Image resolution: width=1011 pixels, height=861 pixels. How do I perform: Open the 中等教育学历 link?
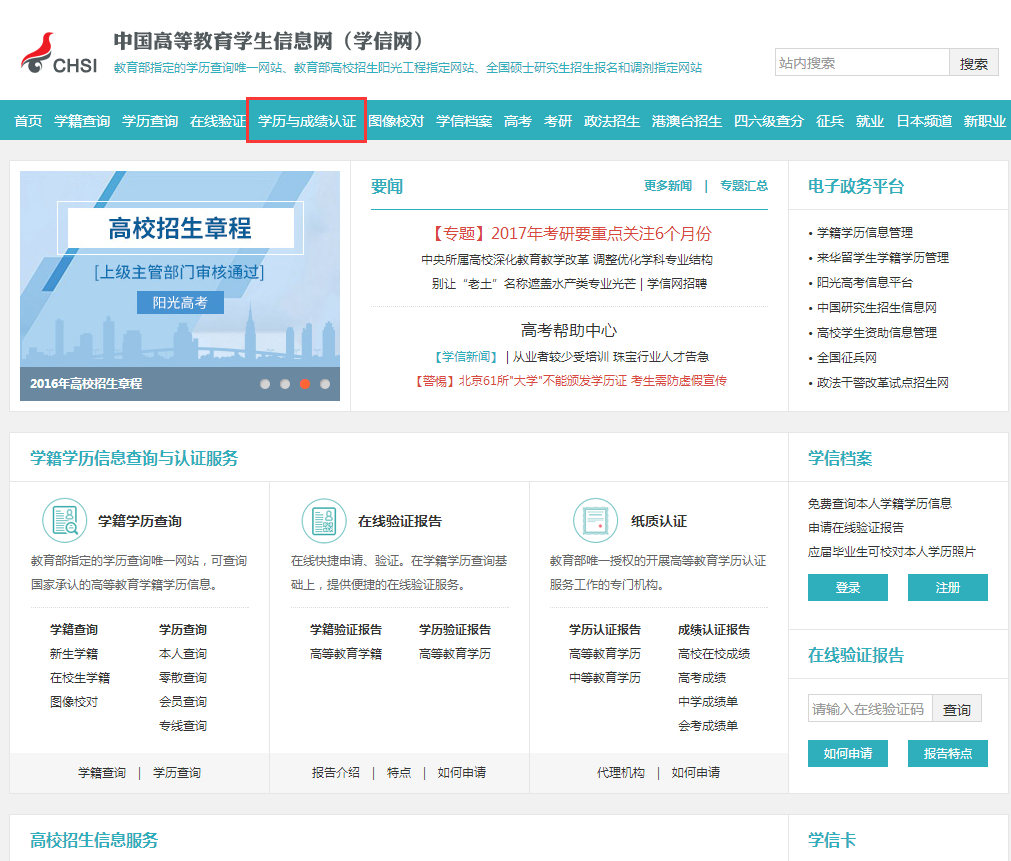[605, 678]
